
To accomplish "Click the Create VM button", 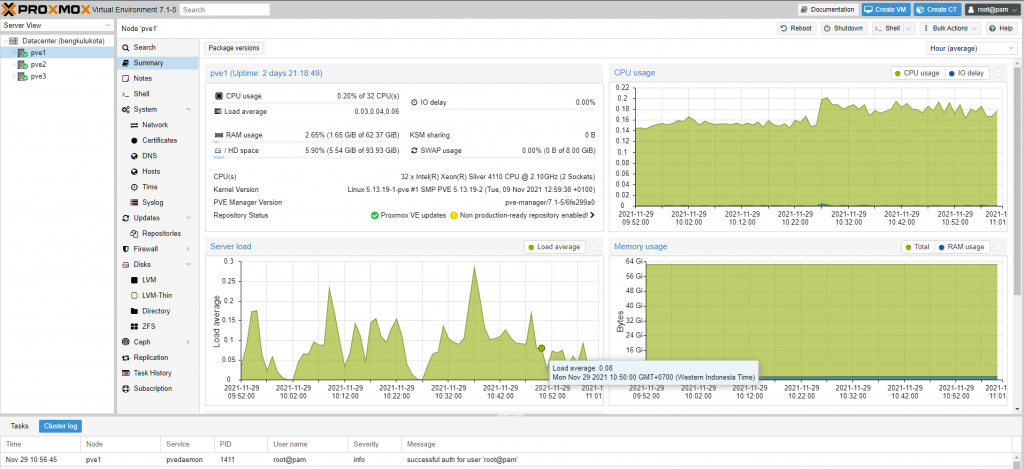I will pos(886,9).
